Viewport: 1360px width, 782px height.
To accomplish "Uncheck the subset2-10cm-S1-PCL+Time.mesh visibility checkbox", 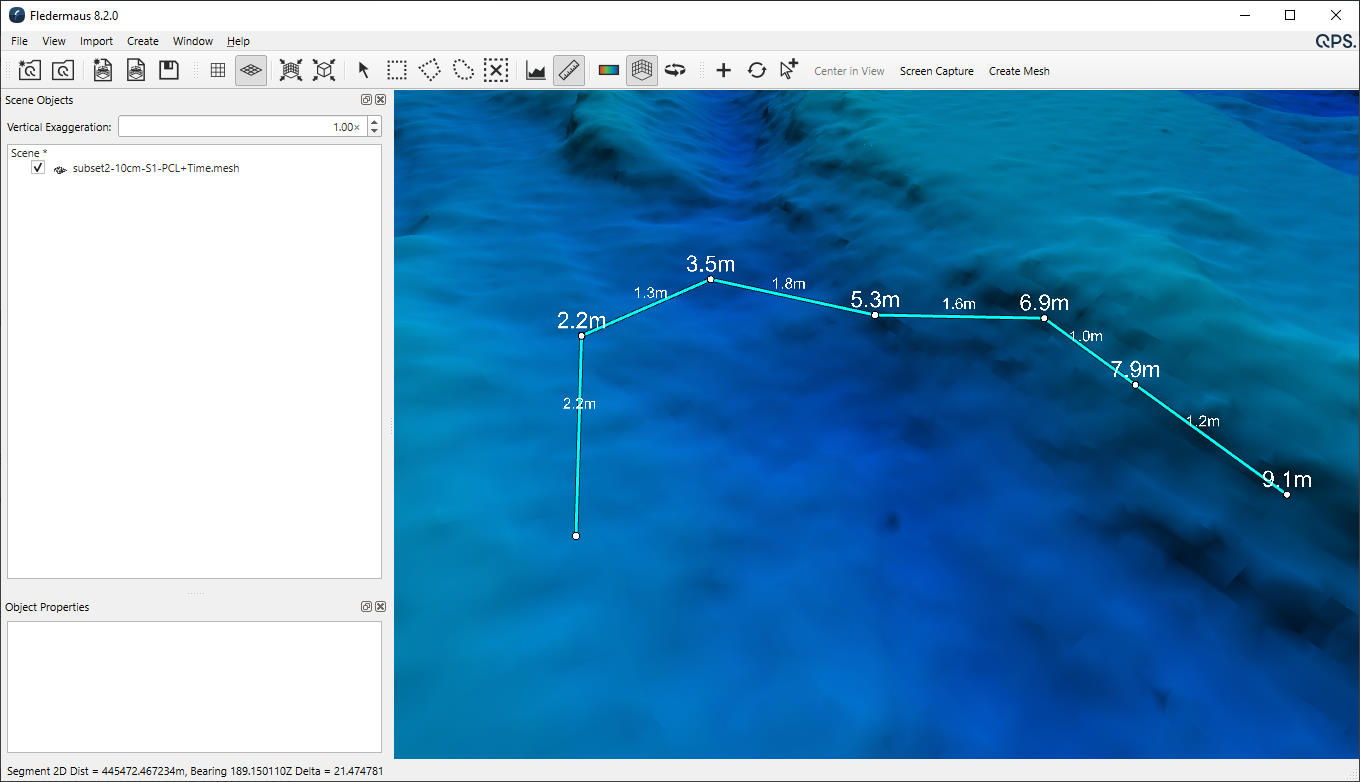I will click(x=38, y=168).
